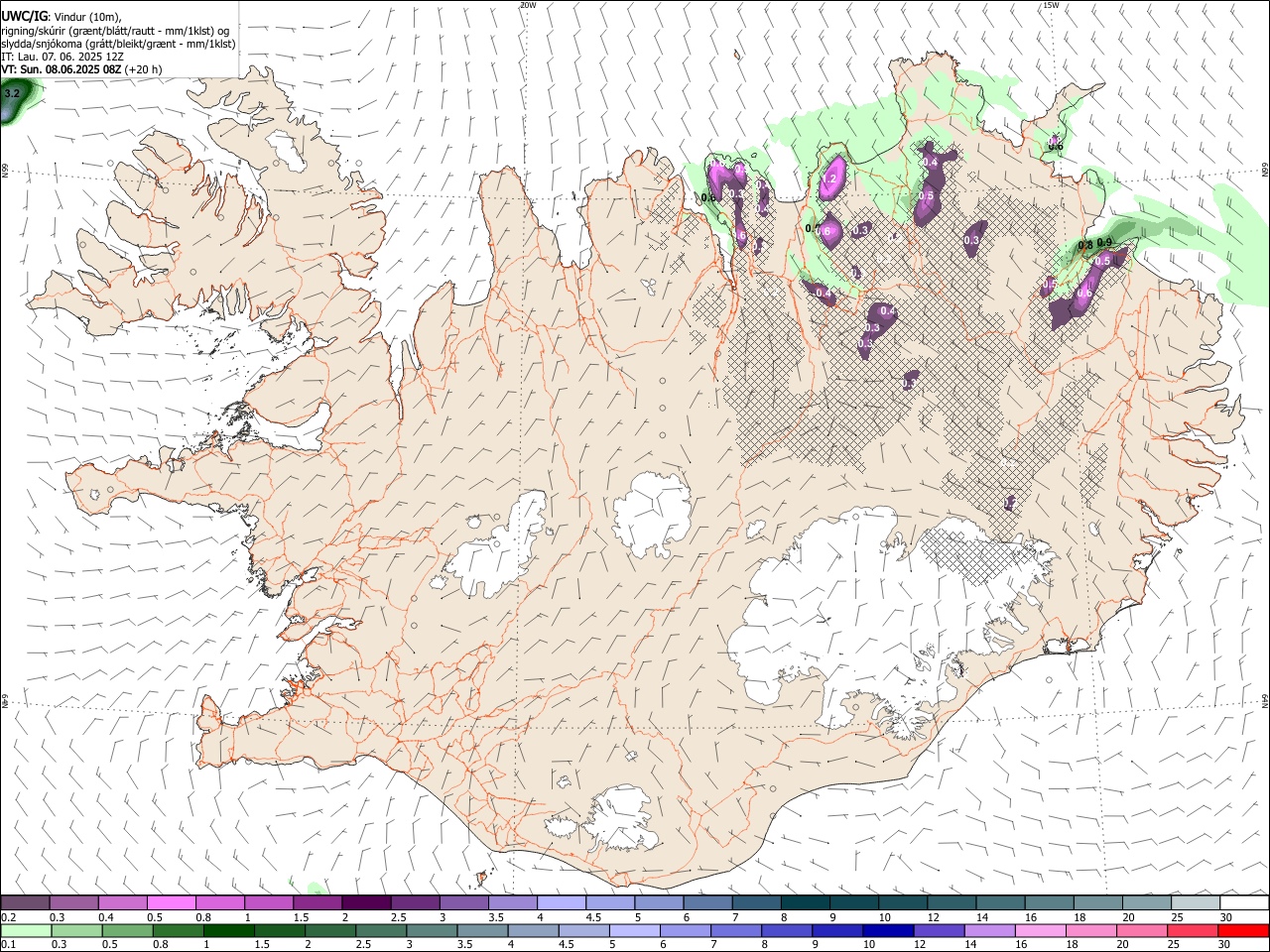Select the palest green 0.1 rain swatch
Screen dimensions: 1270x952
(x=26, y=930)
